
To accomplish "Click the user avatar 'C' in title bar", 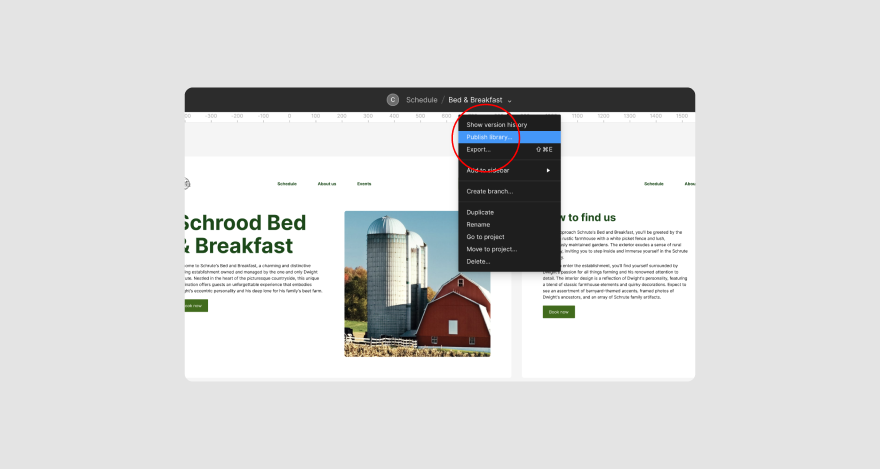I will click(393, 100).
